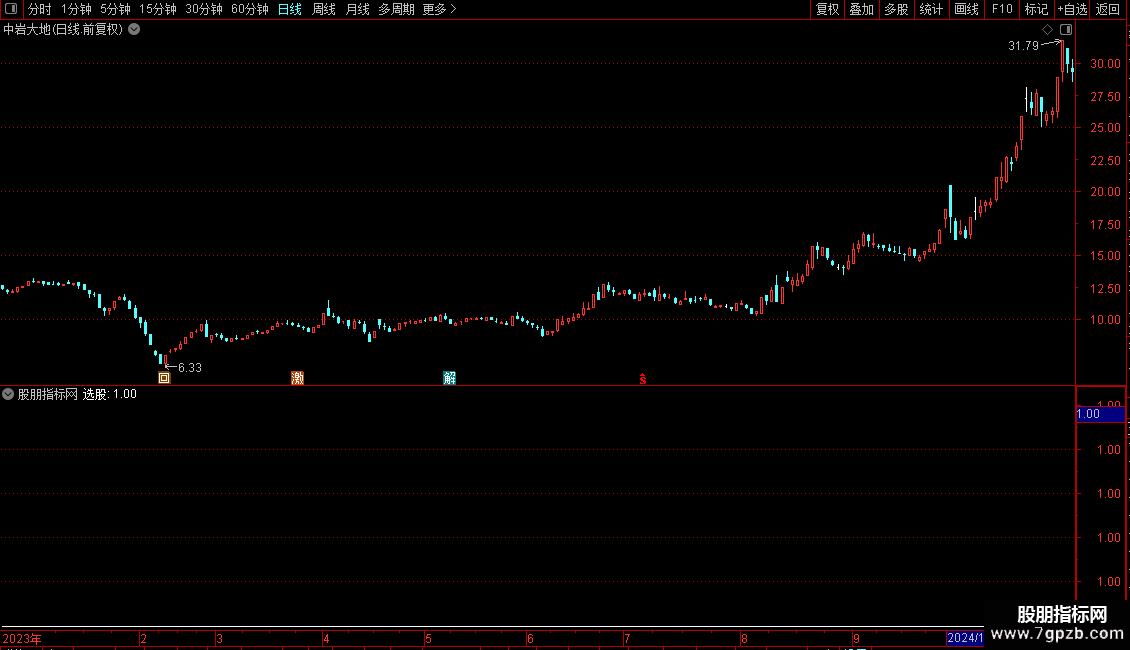Click the 10.00 price axis label
This screenshot has height=650, width=1130.
pos(1105,320)
